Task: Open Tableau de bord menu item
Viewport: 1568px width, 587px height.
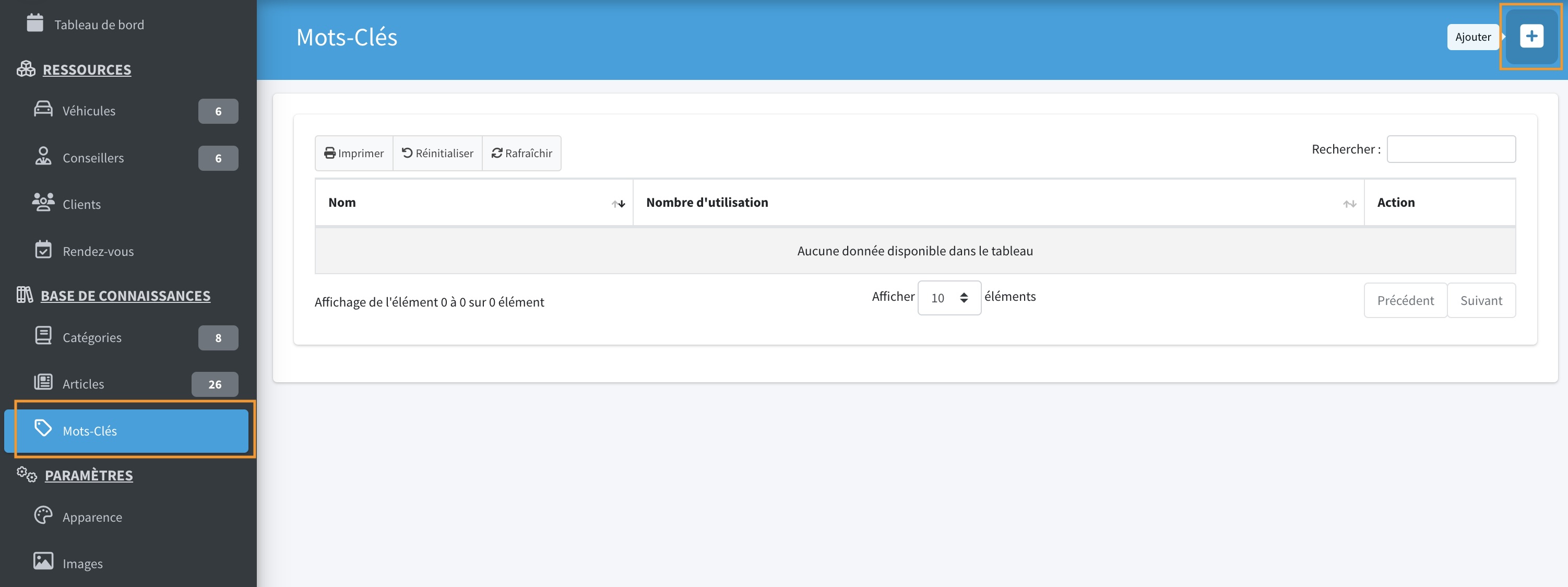Action: [x=99, y=25]
